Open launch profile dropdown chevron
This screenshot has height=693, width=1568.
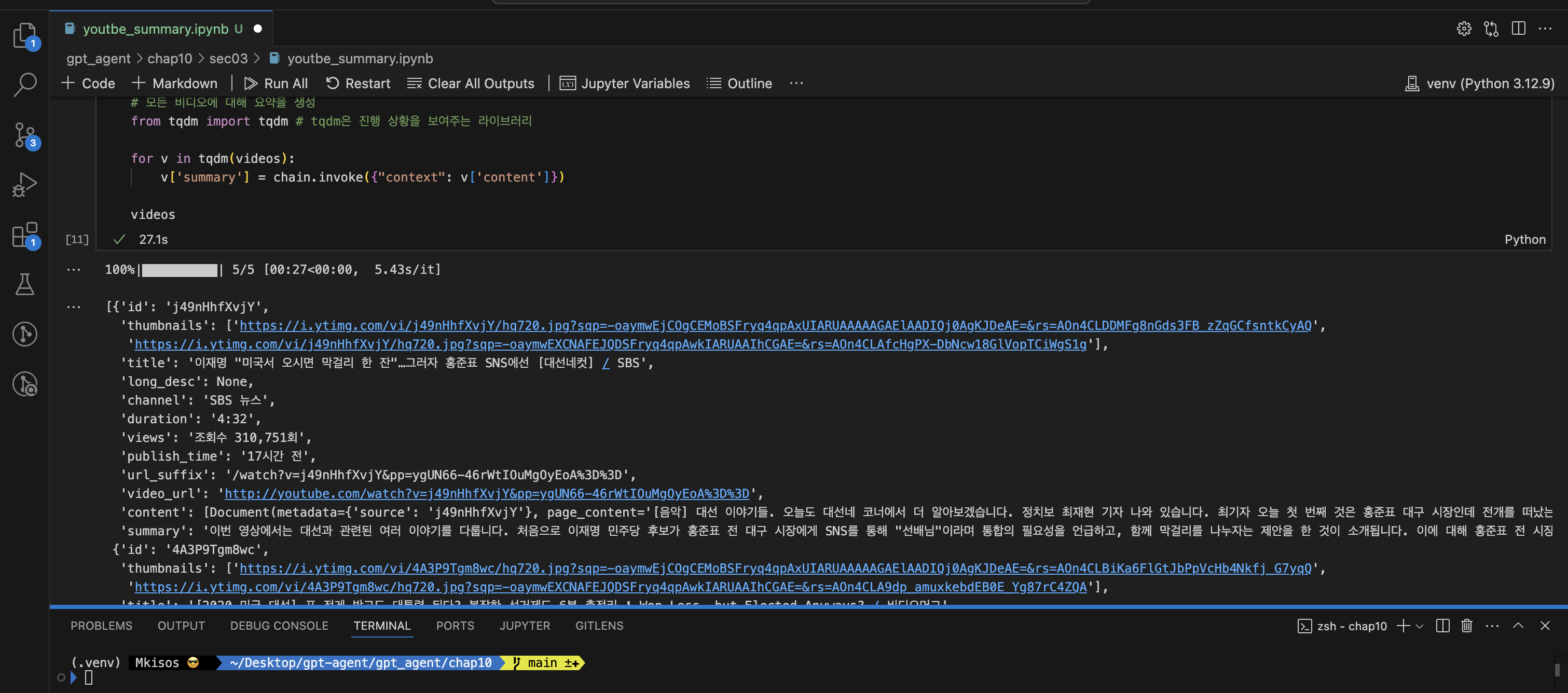[x=1420, y=626]
